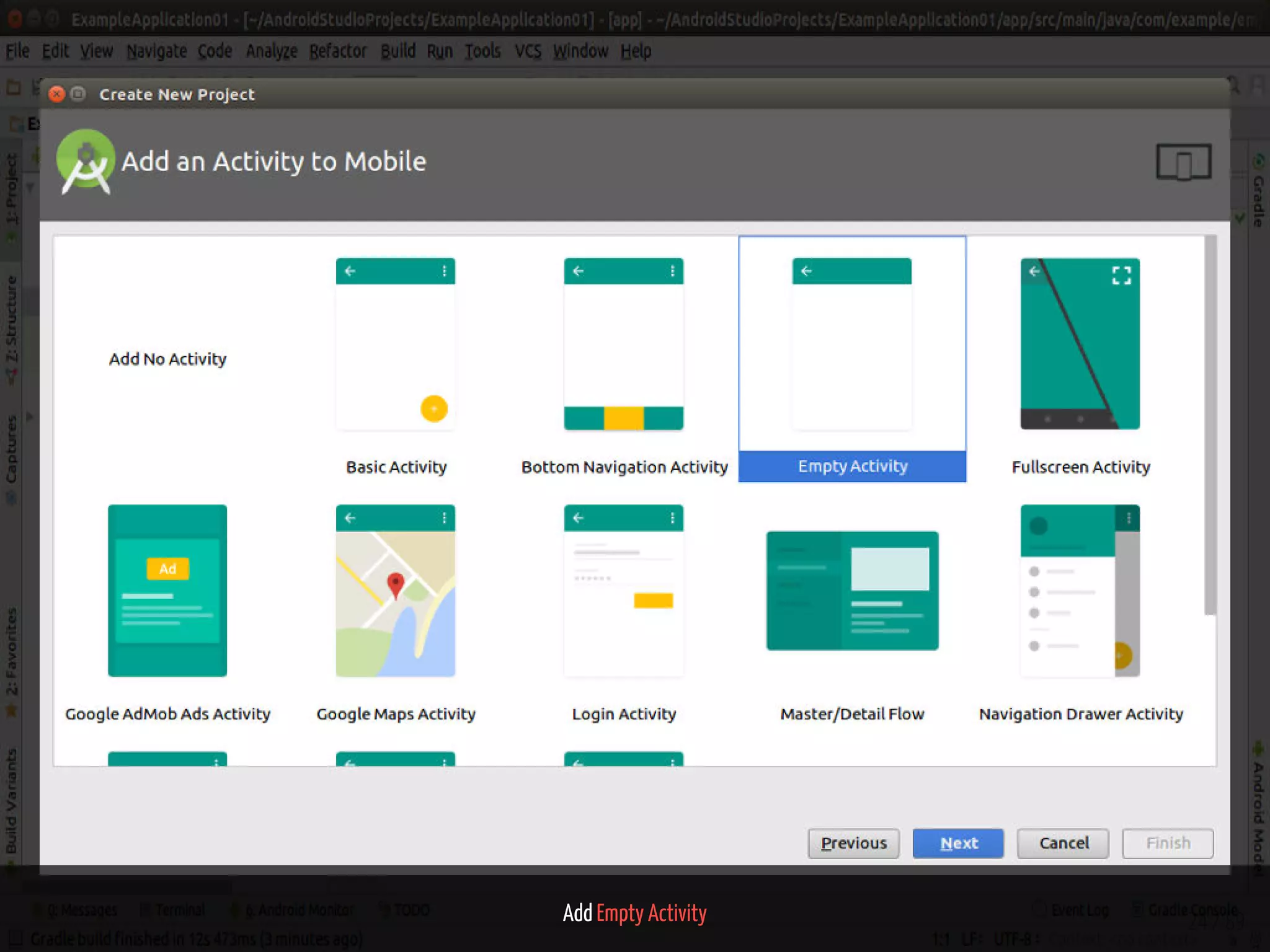
Task: Click the greyed-out Finish button
Action: [x=1168, y=843]
